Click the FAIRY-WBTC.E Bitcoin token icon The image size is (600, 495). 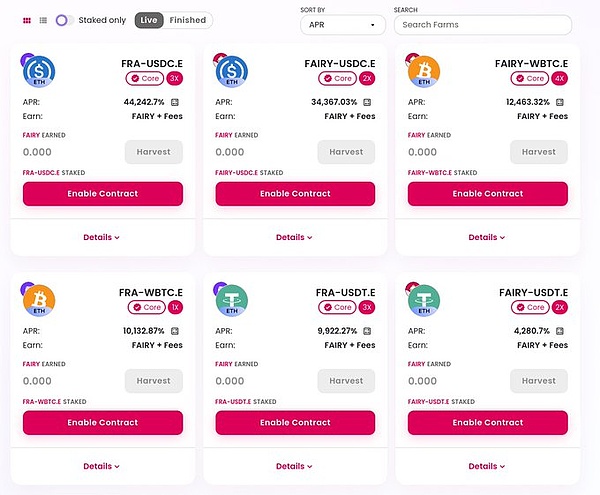click(x=424, y=72)
